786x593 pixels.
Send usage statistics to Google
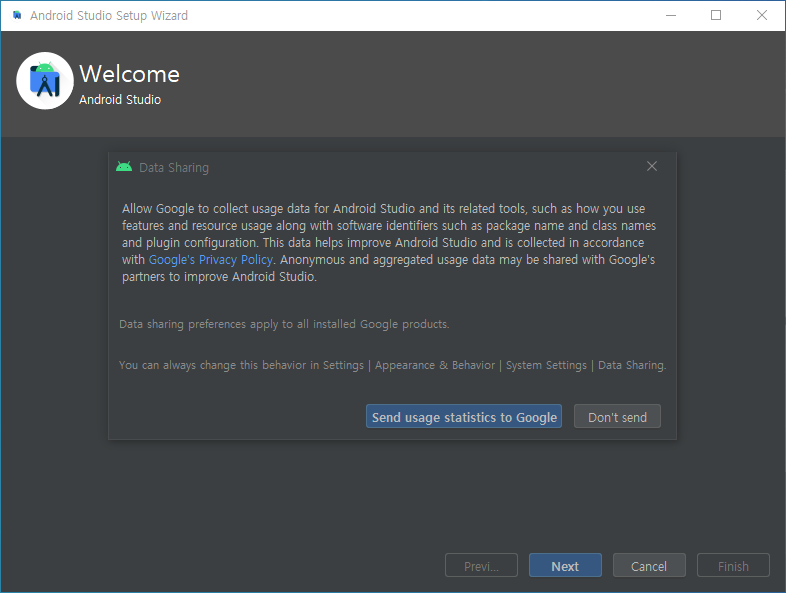[464, 417]
